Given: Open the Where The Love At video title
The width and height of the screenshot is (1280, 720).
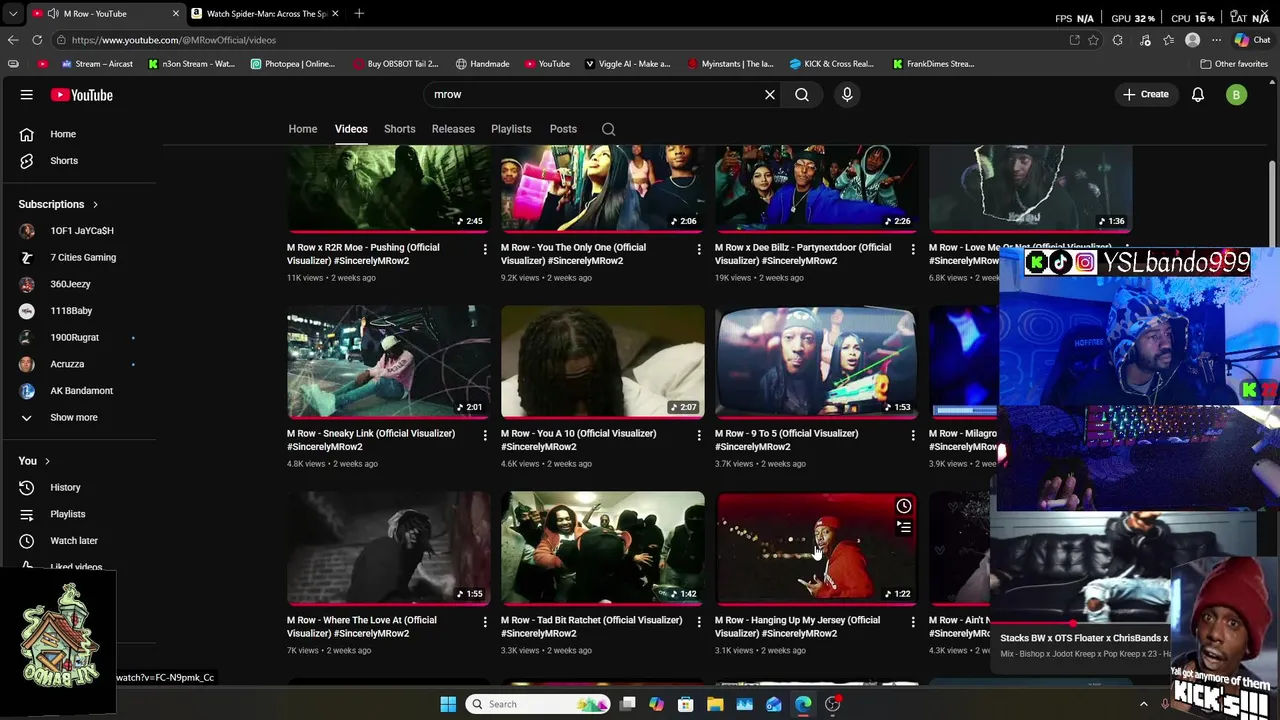Looking at the screenshot, I should [x=362, y=627].
